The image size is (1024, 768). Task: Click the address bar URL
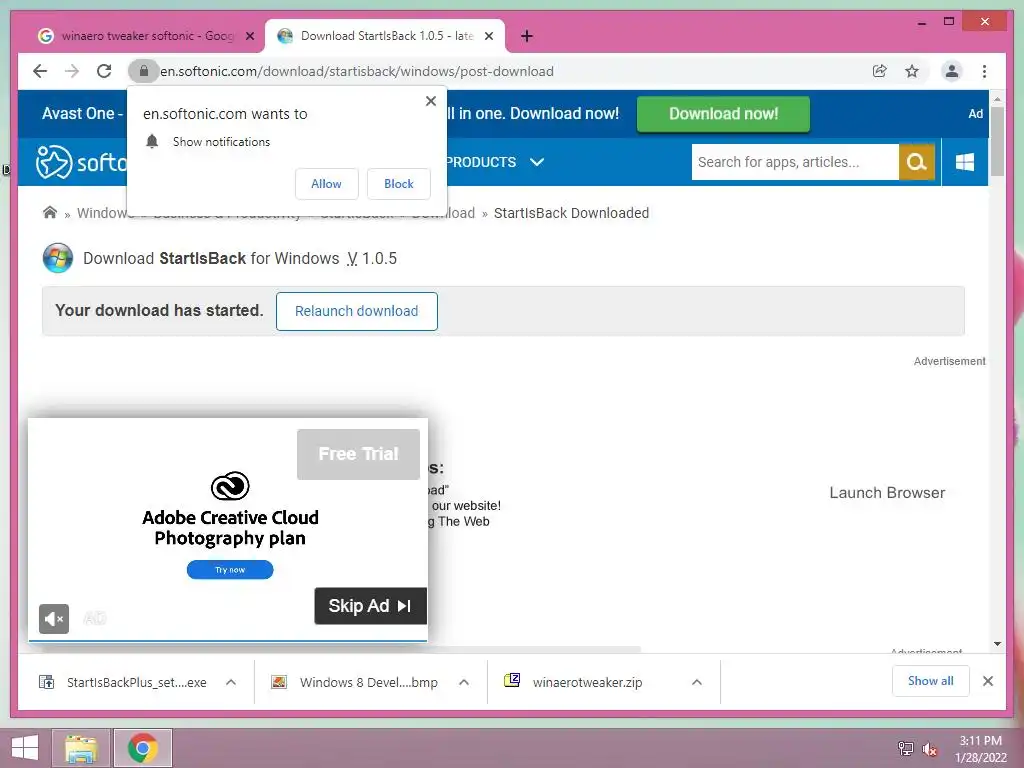click(x=357, y=71)
